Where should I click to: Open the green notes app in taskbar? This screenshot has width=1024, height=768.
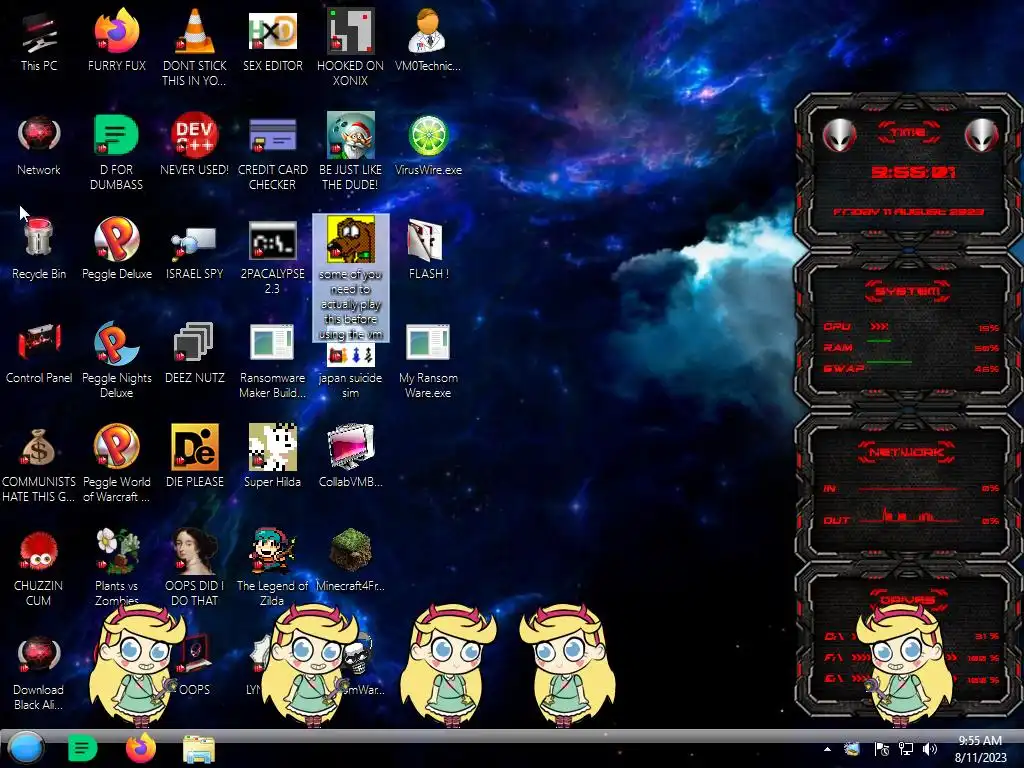[82, 748]
